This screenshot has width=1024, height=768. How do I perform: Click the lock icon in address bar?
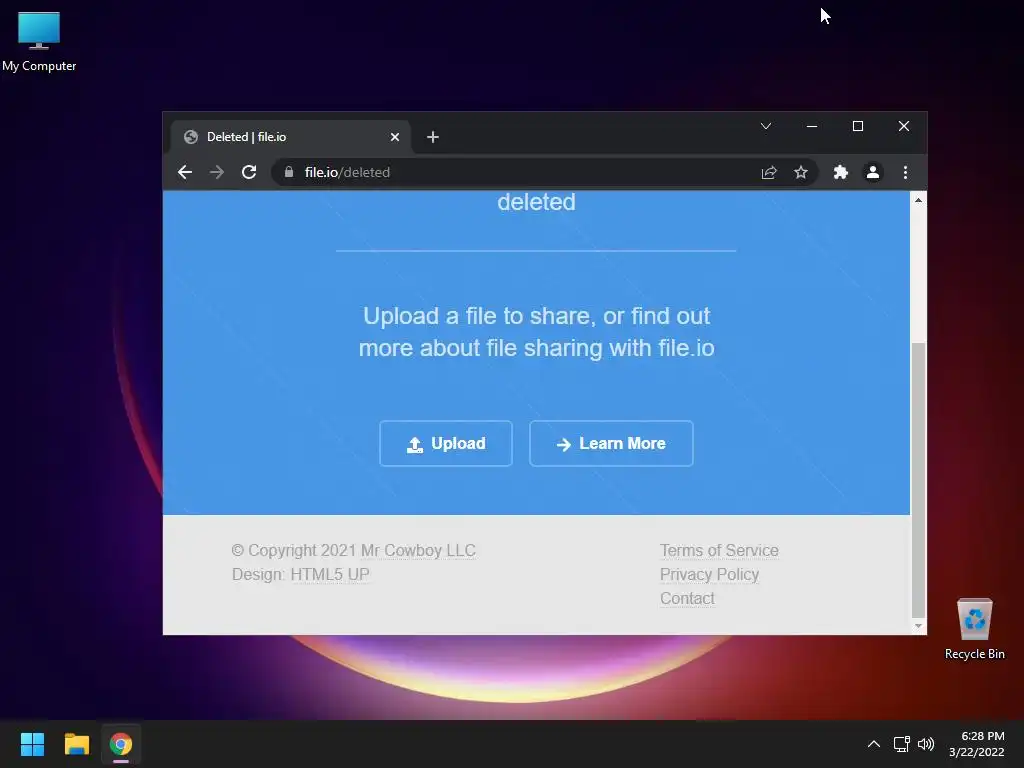289,172
